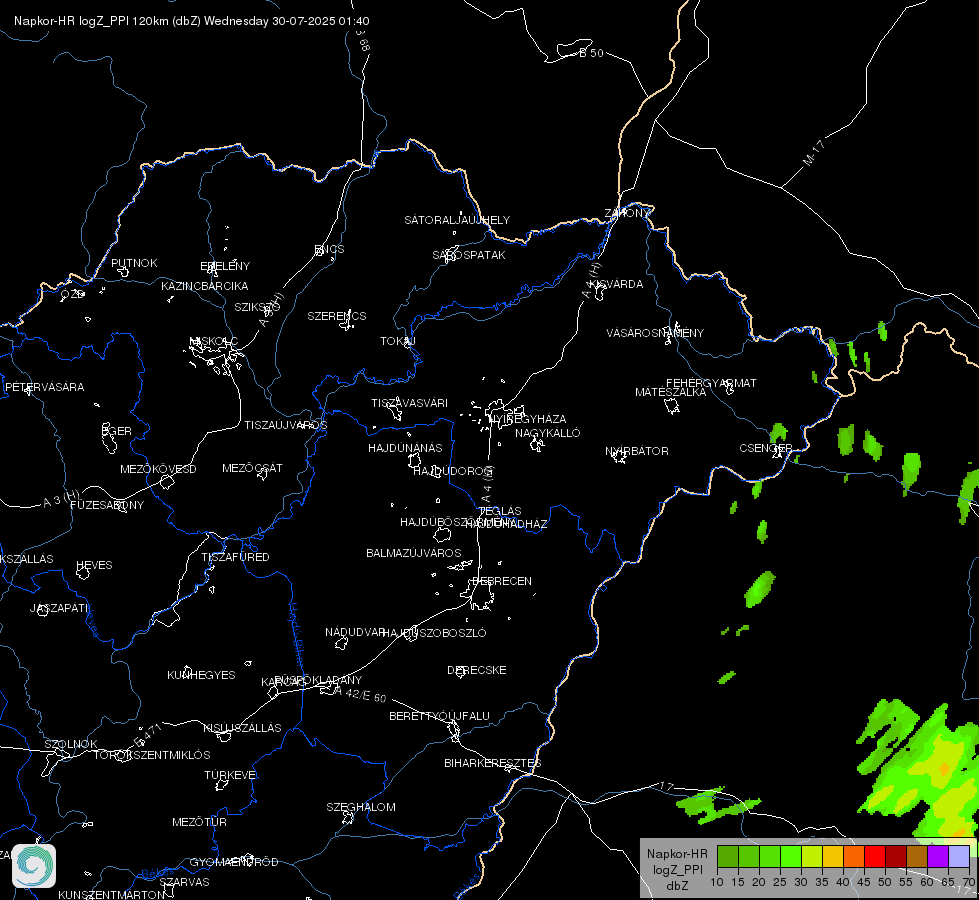979x900 pixels.
Task: Click the SZERENCS town label
Action: [x=337, y=316]
